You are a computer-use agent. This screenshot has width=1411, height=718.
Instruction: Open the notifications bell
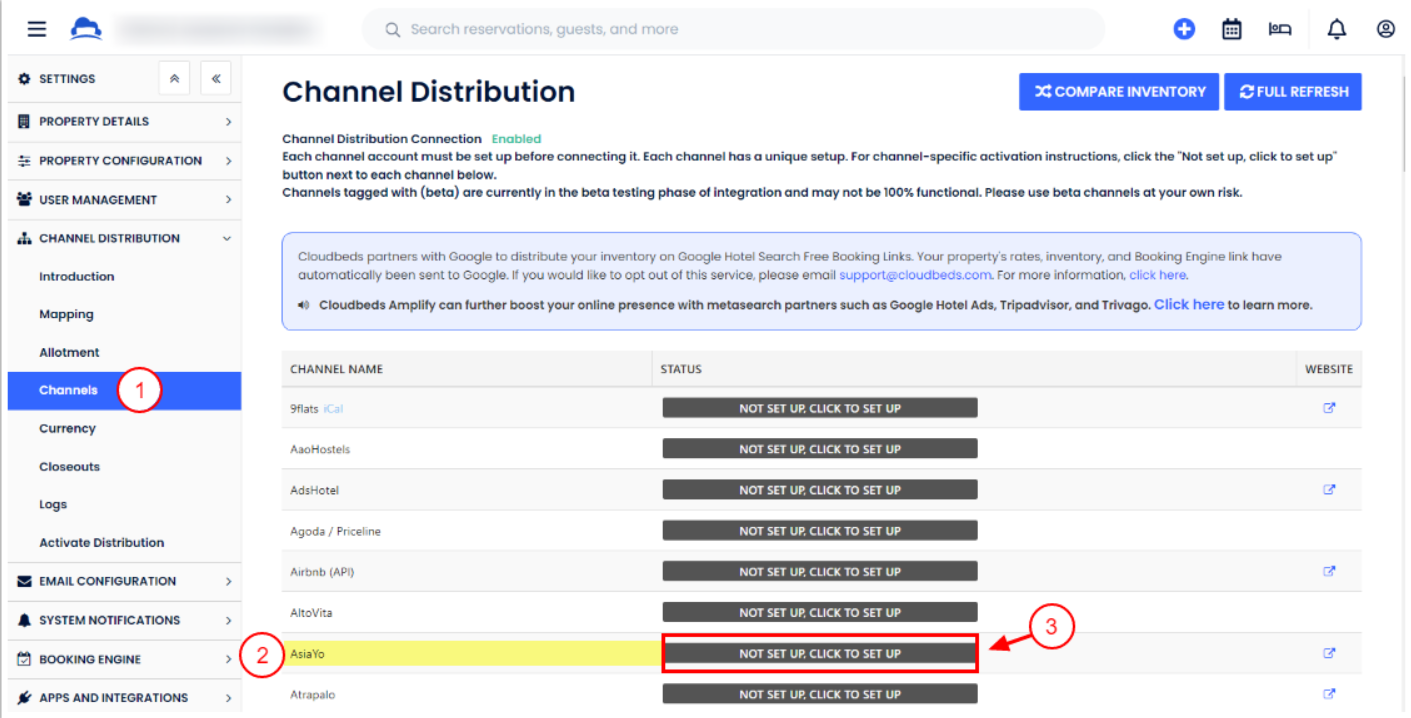pos(1337,29)
